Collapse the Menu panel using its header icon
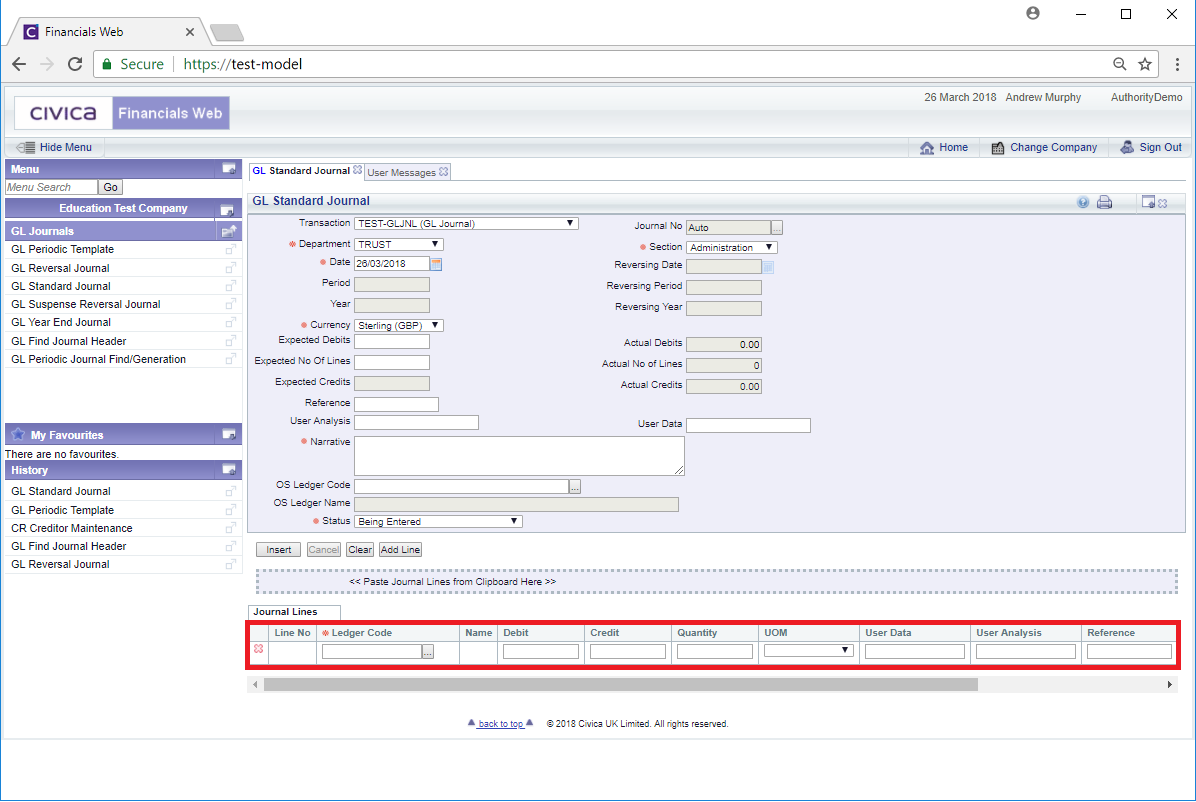The height and width of the screenshot is (802, 1196). coord(229,169)
